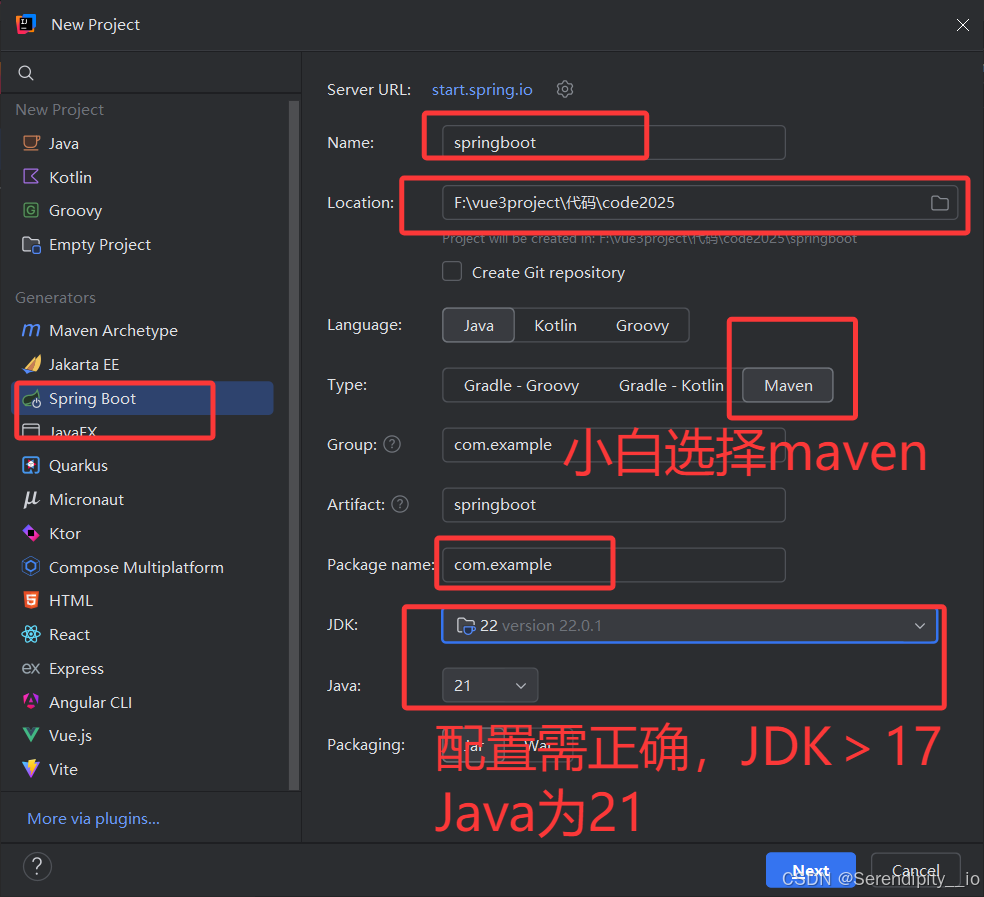This screenshot has width=984, height=897.
Task: Enable Create Git repository checkbox
Action: [x=452, y=272]
